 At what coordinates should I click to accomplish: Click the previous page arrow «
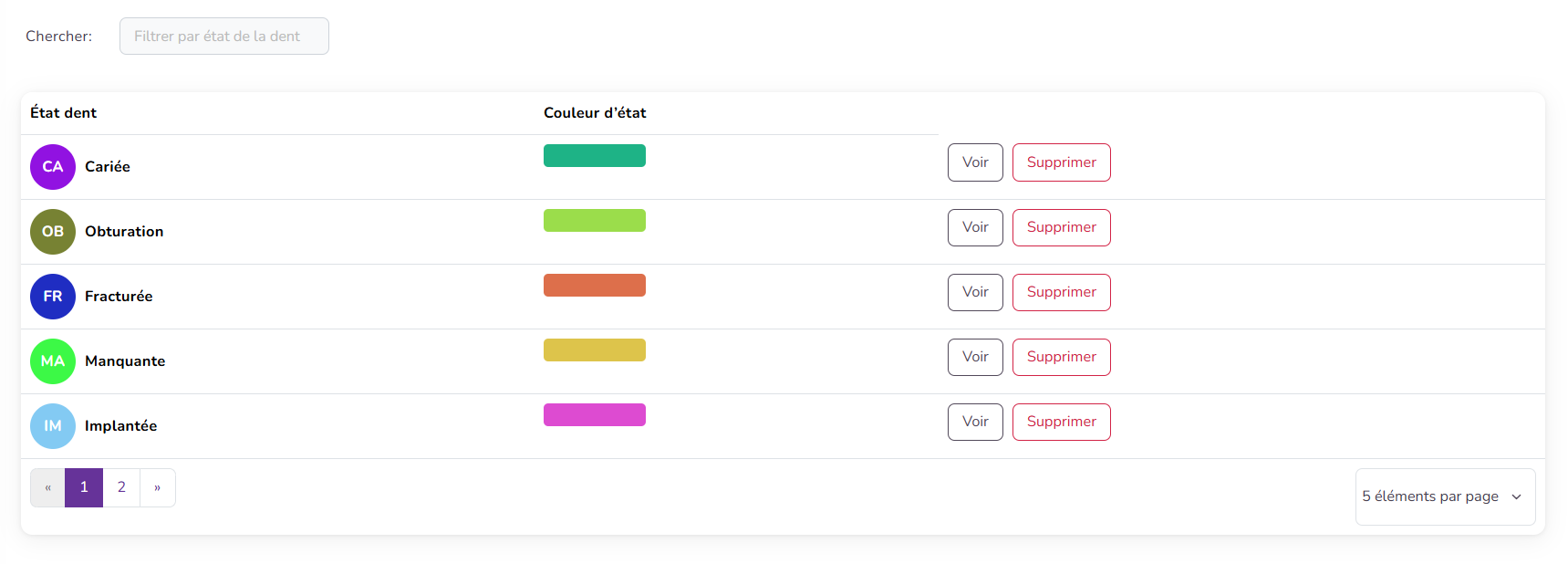47,487
